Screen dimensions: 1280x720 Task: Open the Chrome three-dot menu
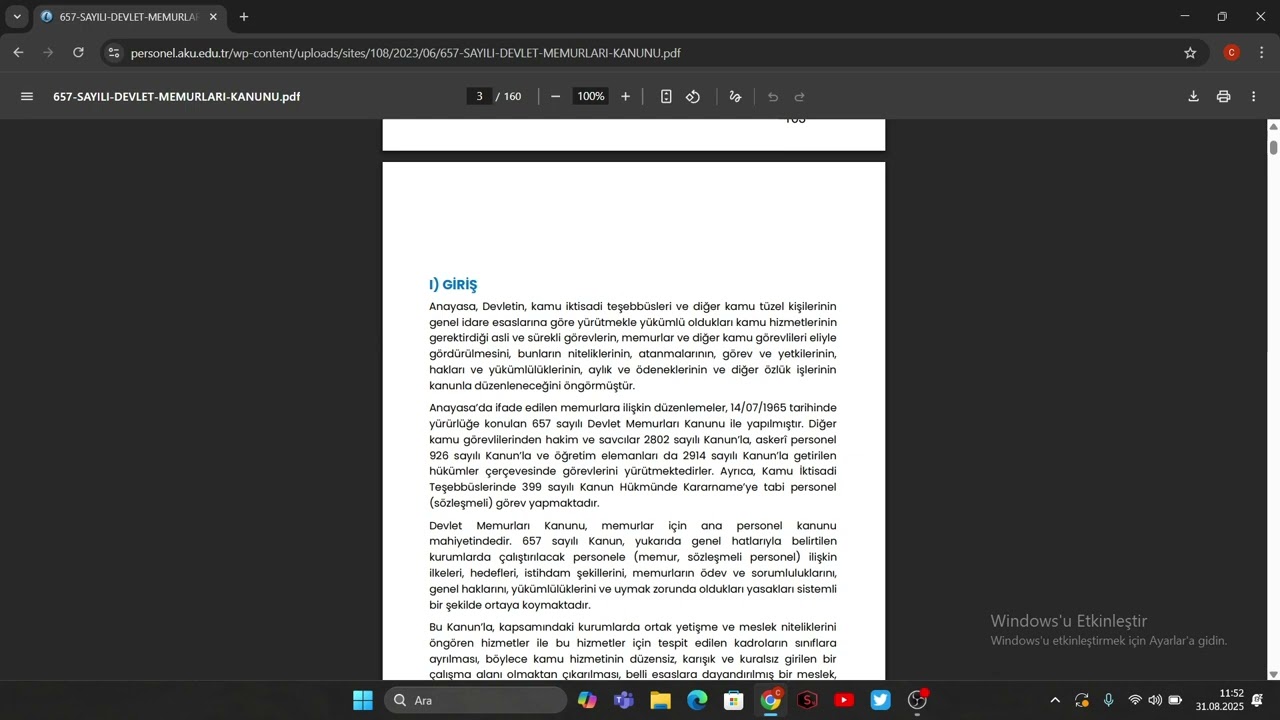pos(1261,53)
